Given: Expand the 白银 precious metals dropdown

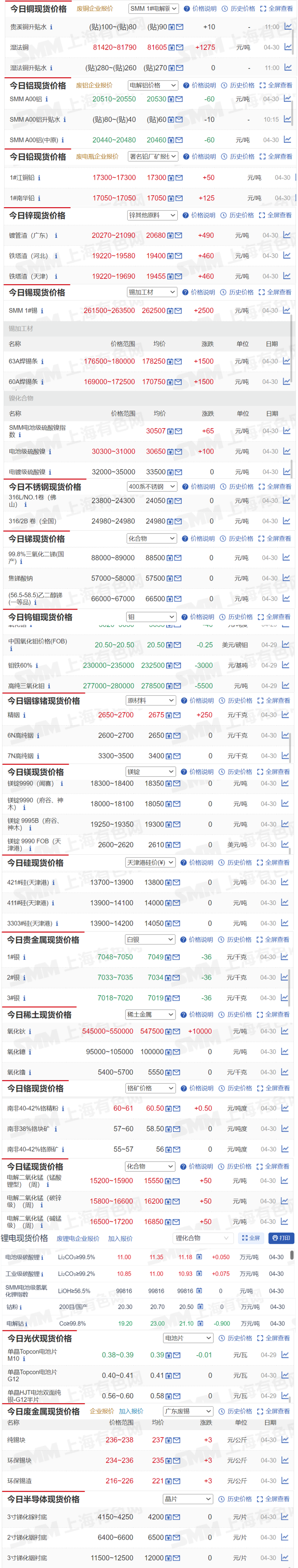Looking at the screenshot, I should coord(150,939).
